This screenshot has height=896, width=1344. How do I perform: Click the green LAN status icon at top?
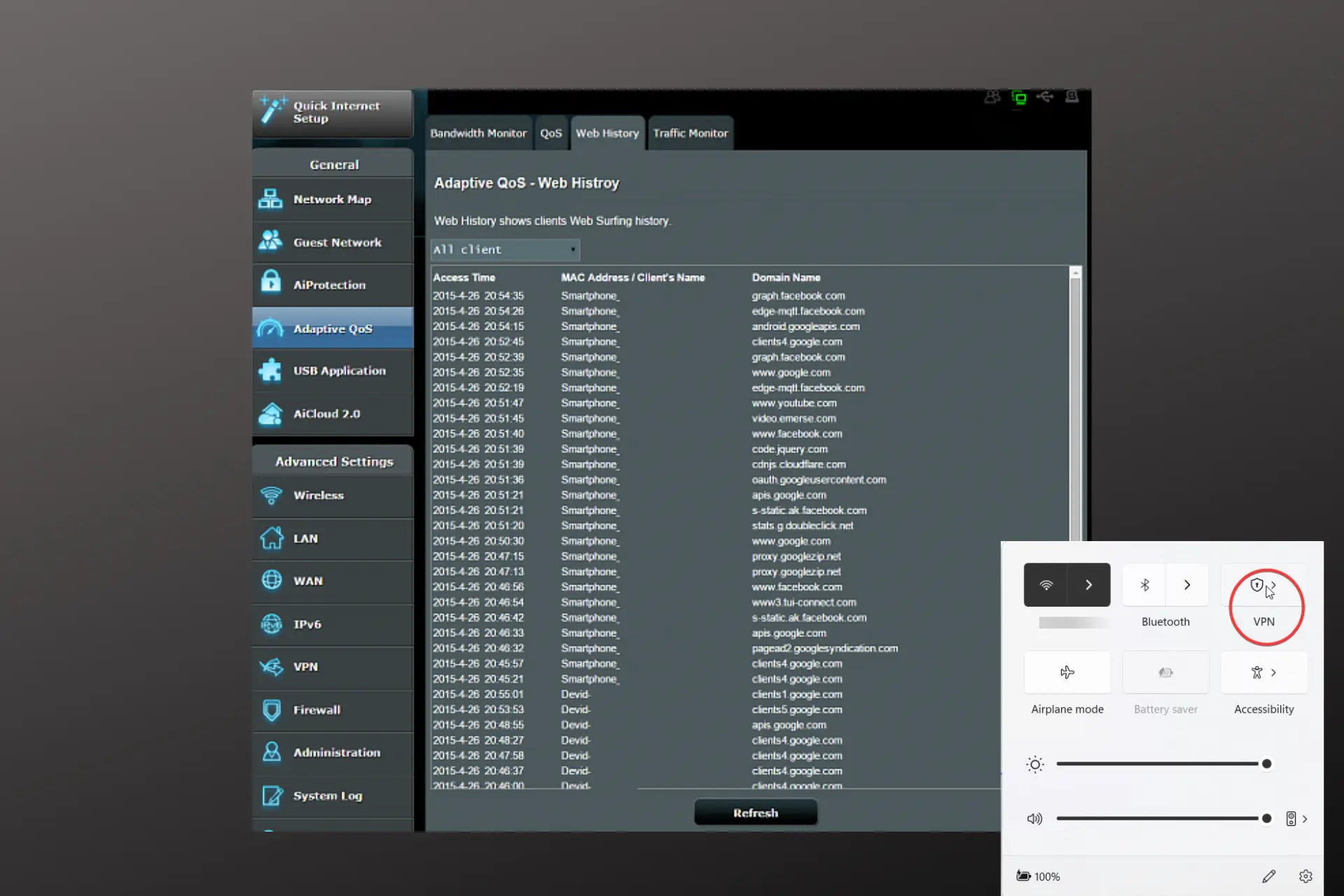[1019, 98]
